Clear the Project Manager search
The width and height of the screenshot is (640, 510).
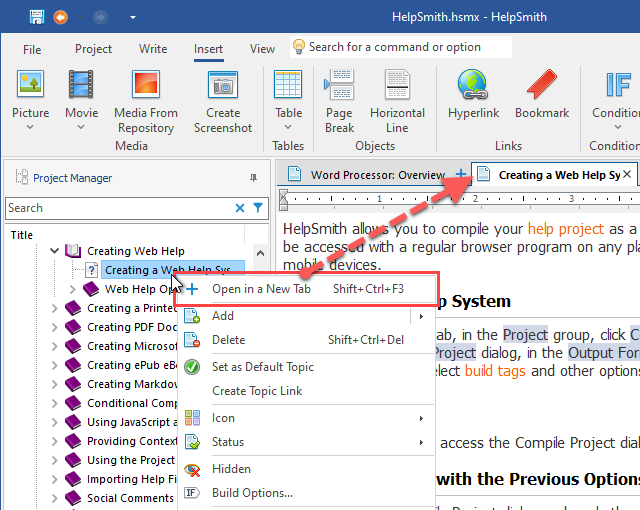click(x=240, y=208)
